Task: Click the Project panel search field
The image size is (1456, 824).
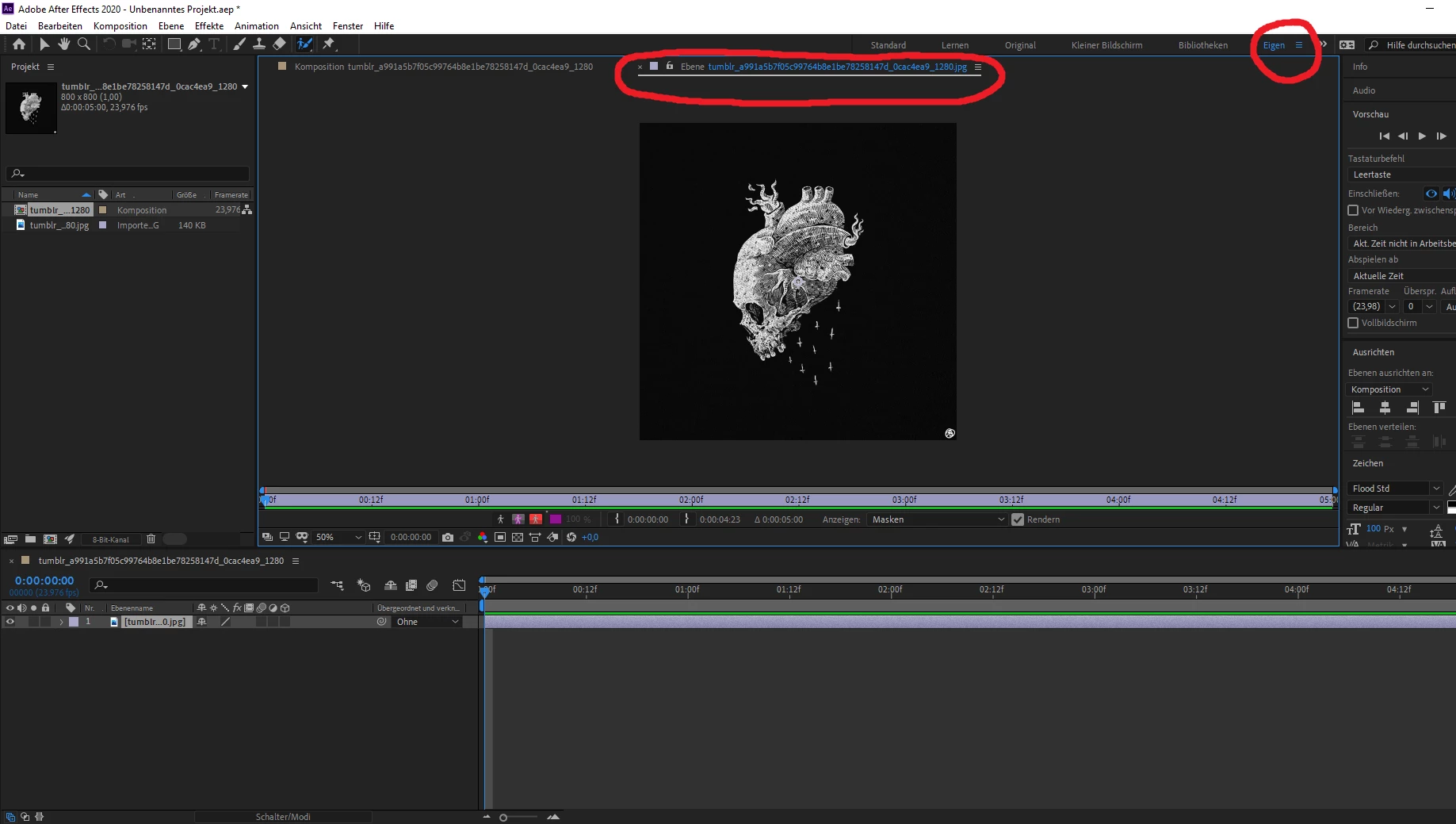Action: coord(128,174)
